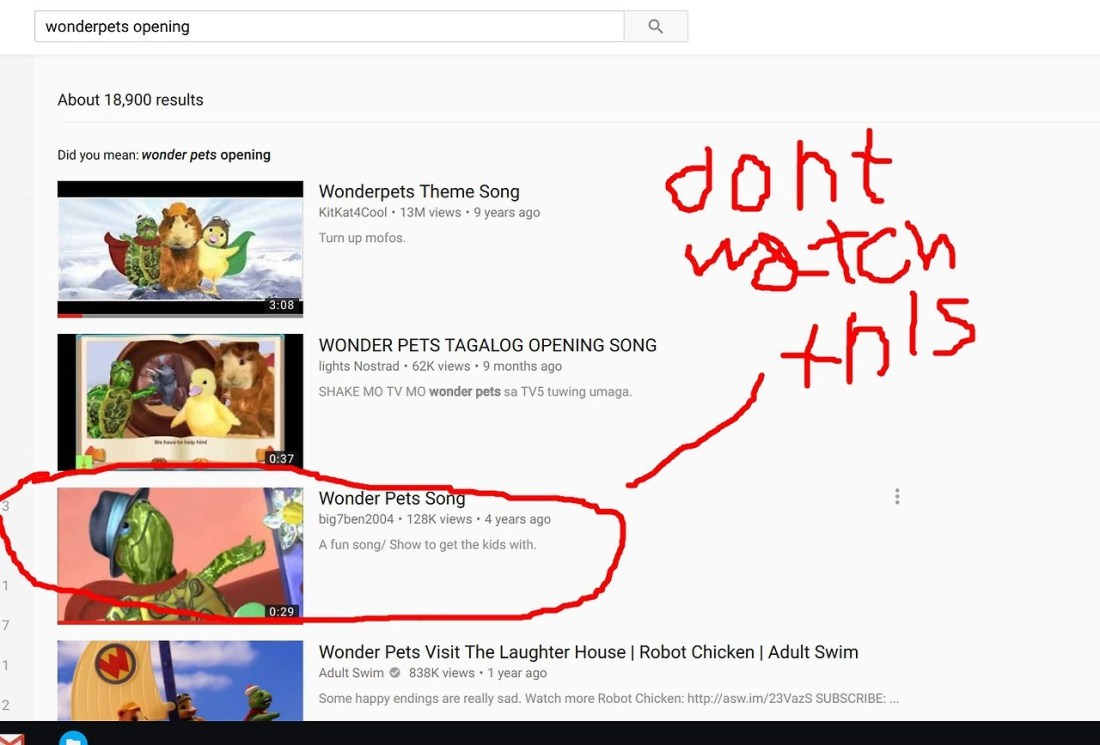Click the 13M views text

point(430,213)
